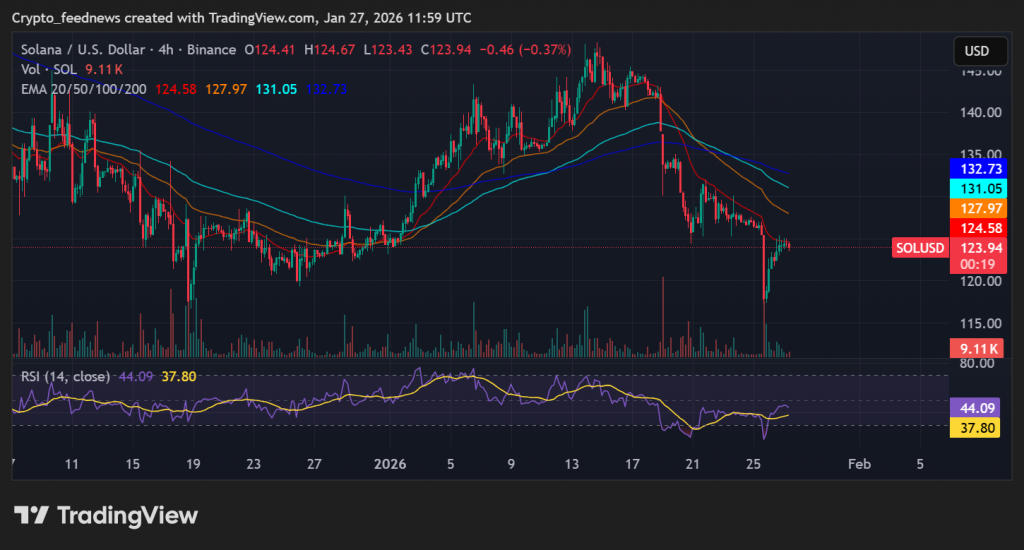This screenshot has width=1024, height=550.
Task: Click the purple 44.09 RSI axis label
Action: click(x=975, y=408)
